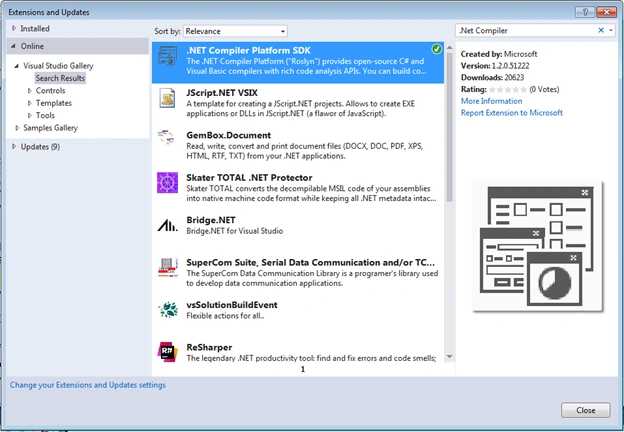The height and width of the screenshot is (432, 624).
Task: Open the Sort by Relevance dropdown
Action: [235, 31]
